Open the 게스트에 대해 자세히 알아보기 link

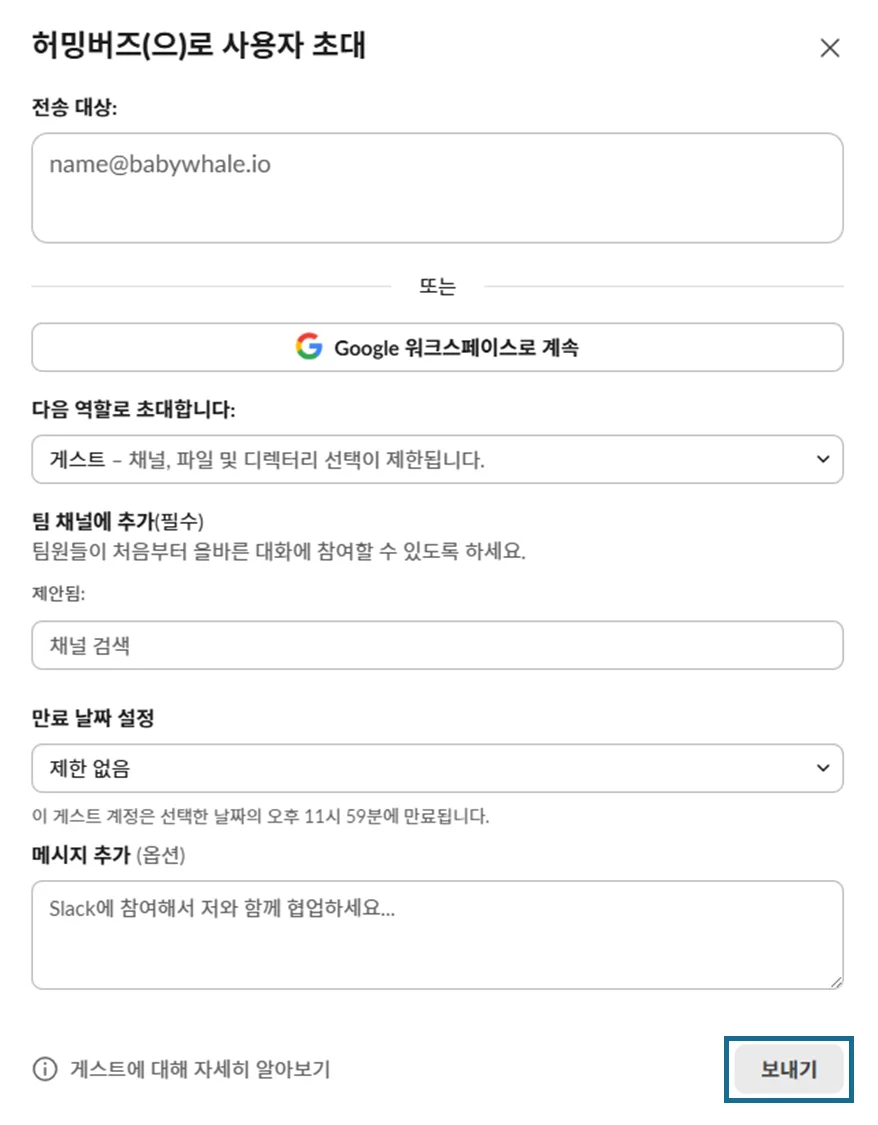[200, 1069]
